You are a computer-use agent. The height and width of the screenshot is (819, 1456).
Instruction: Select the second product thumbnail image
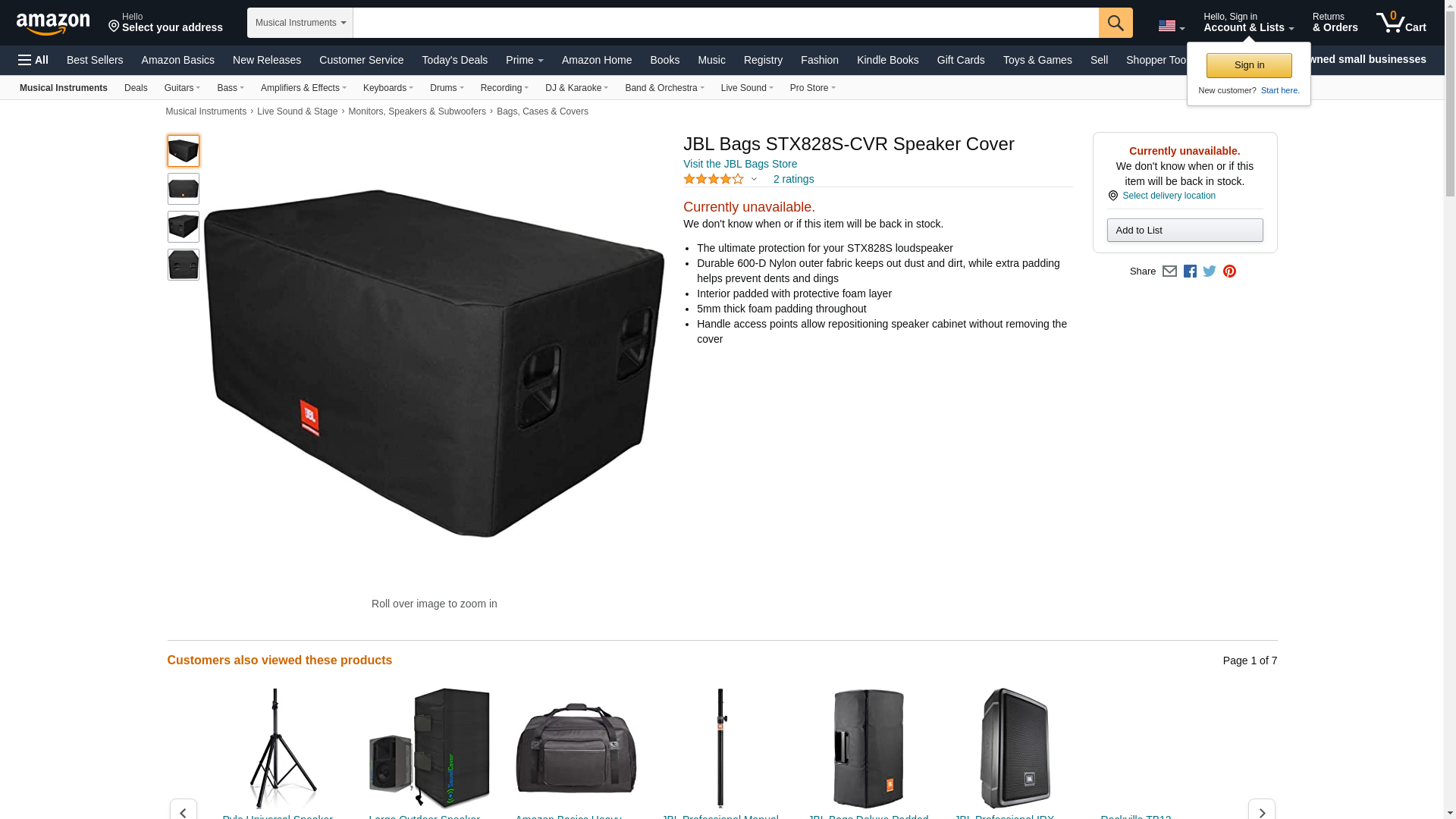184,189
